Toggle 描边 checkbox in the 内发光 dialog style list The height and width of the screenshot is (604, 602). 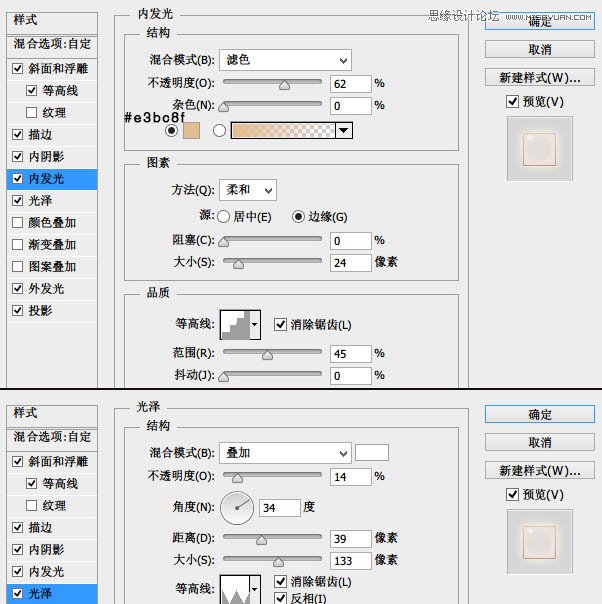pyautogui.click(x=17, y=134)
